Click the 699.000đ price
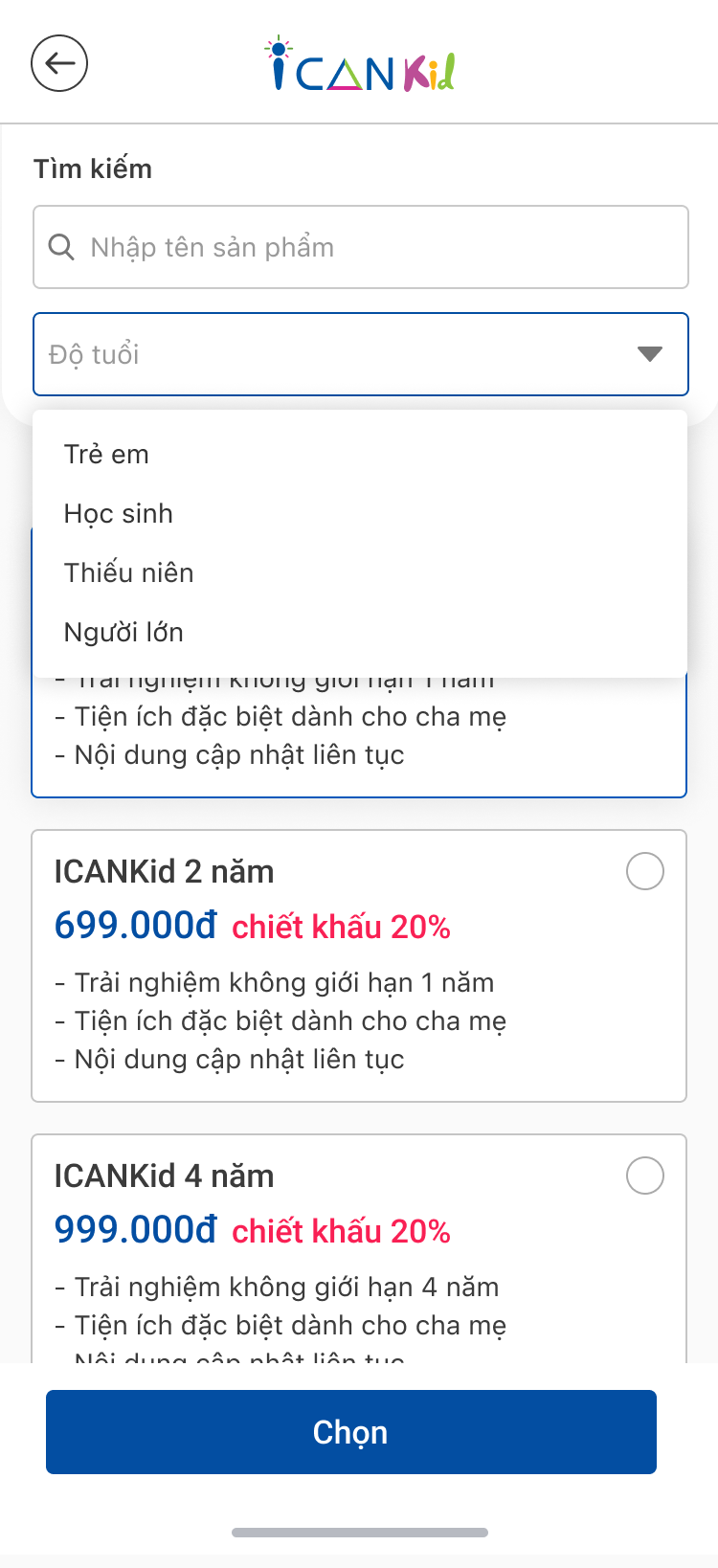Image resolution: width=718 pixels, height=1568 pixels. [136, 926]
